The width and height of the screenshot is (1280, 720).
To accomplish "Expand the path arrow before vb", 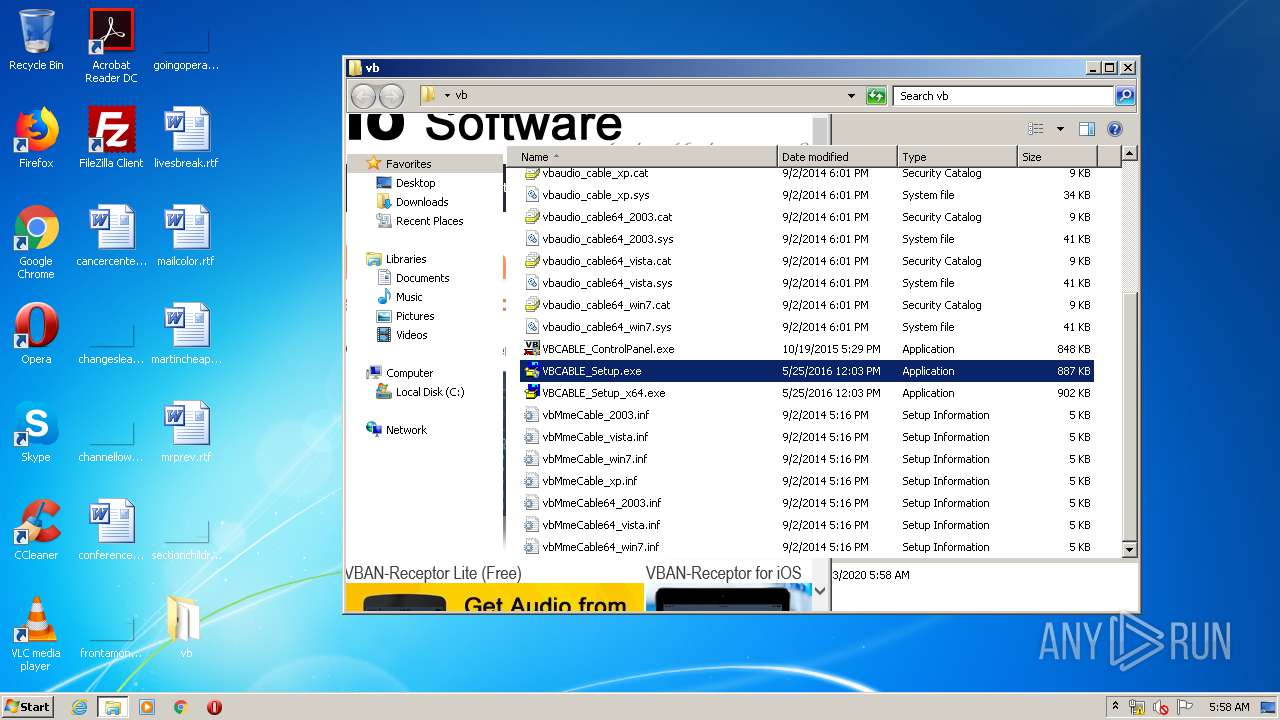I will [448, 96].
